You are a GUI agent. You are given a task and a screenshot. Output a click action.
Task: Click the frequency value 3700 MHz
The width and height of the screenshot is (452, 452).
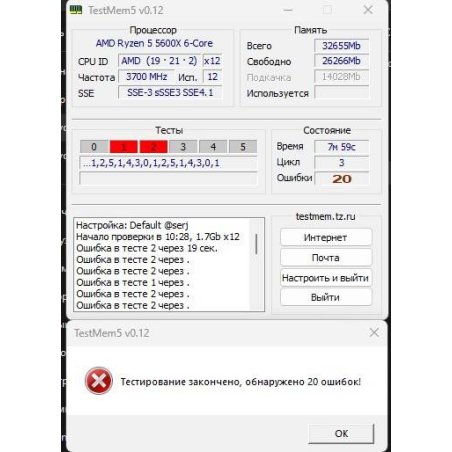click(146, 77)
